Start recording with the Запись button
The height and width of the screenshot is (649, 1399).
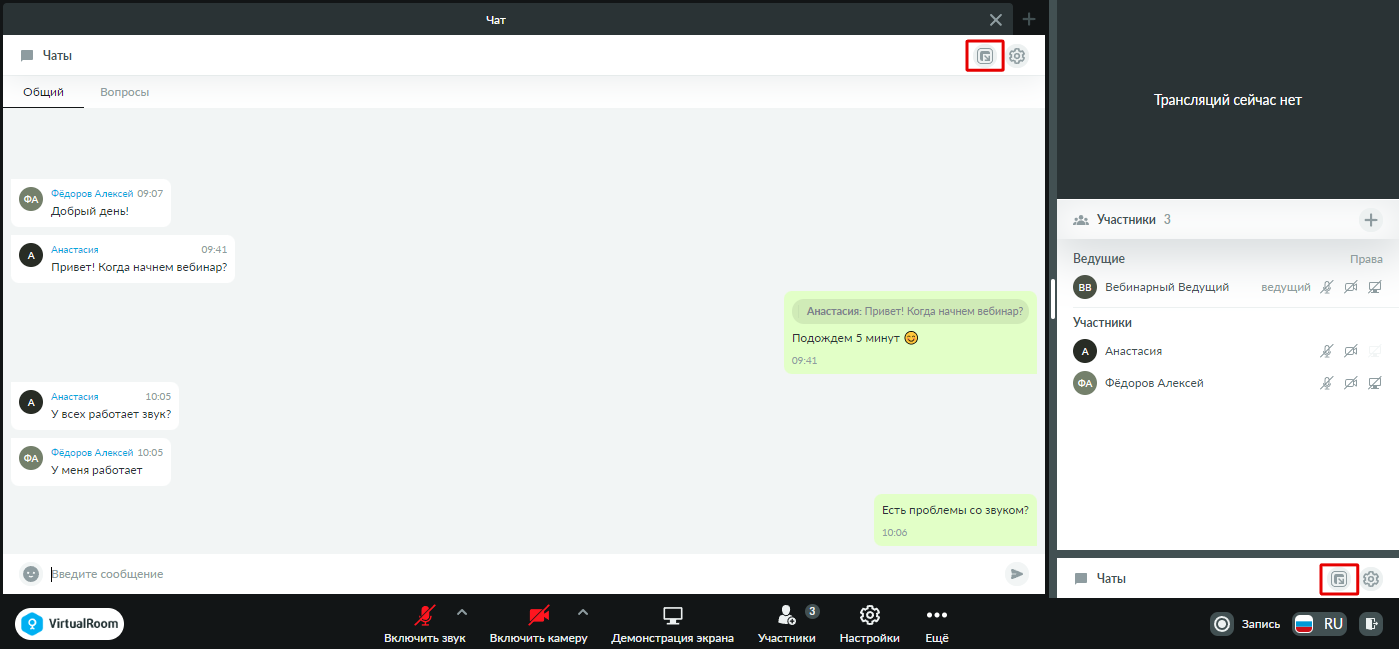[x=1246, y=624]
